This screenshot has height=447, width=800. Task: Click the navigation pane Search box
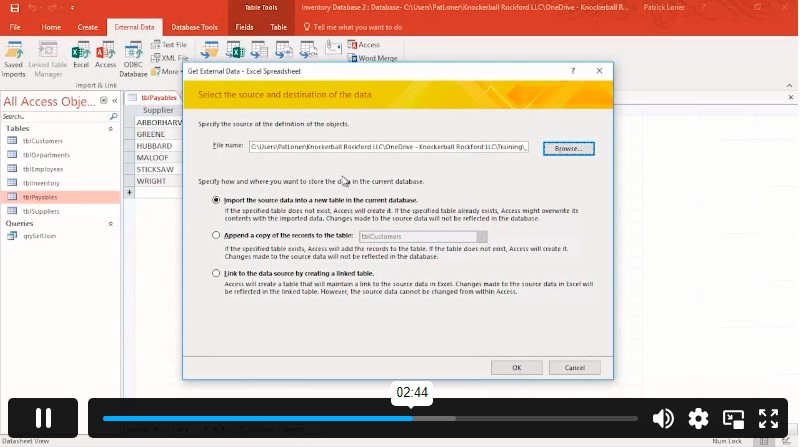pos(55,116)
